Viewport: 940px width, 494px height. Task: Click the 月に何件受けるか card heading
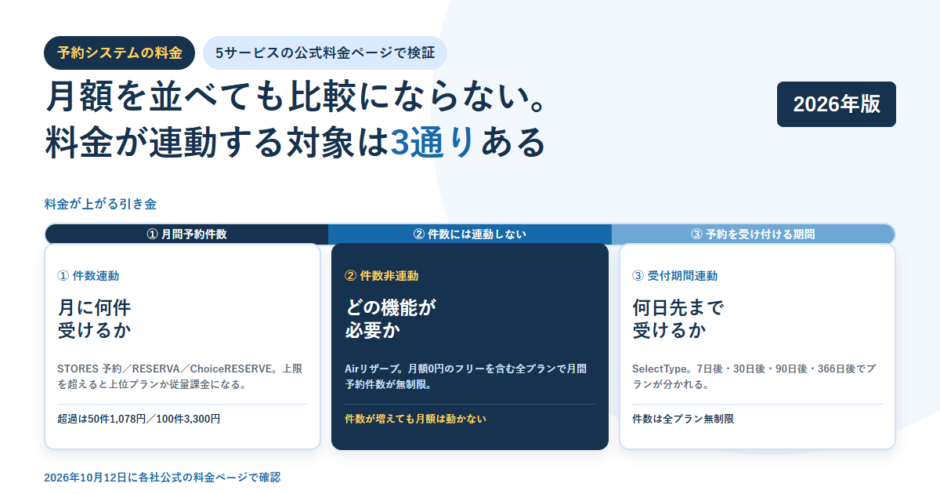coord(94,319)
